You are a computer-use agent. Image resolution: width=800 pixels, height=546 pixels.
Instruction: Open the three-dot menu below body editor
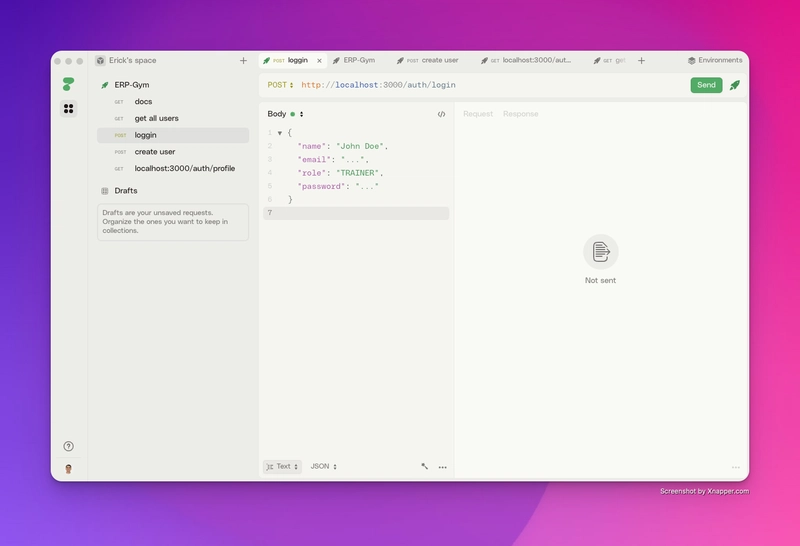click(442, 467)
